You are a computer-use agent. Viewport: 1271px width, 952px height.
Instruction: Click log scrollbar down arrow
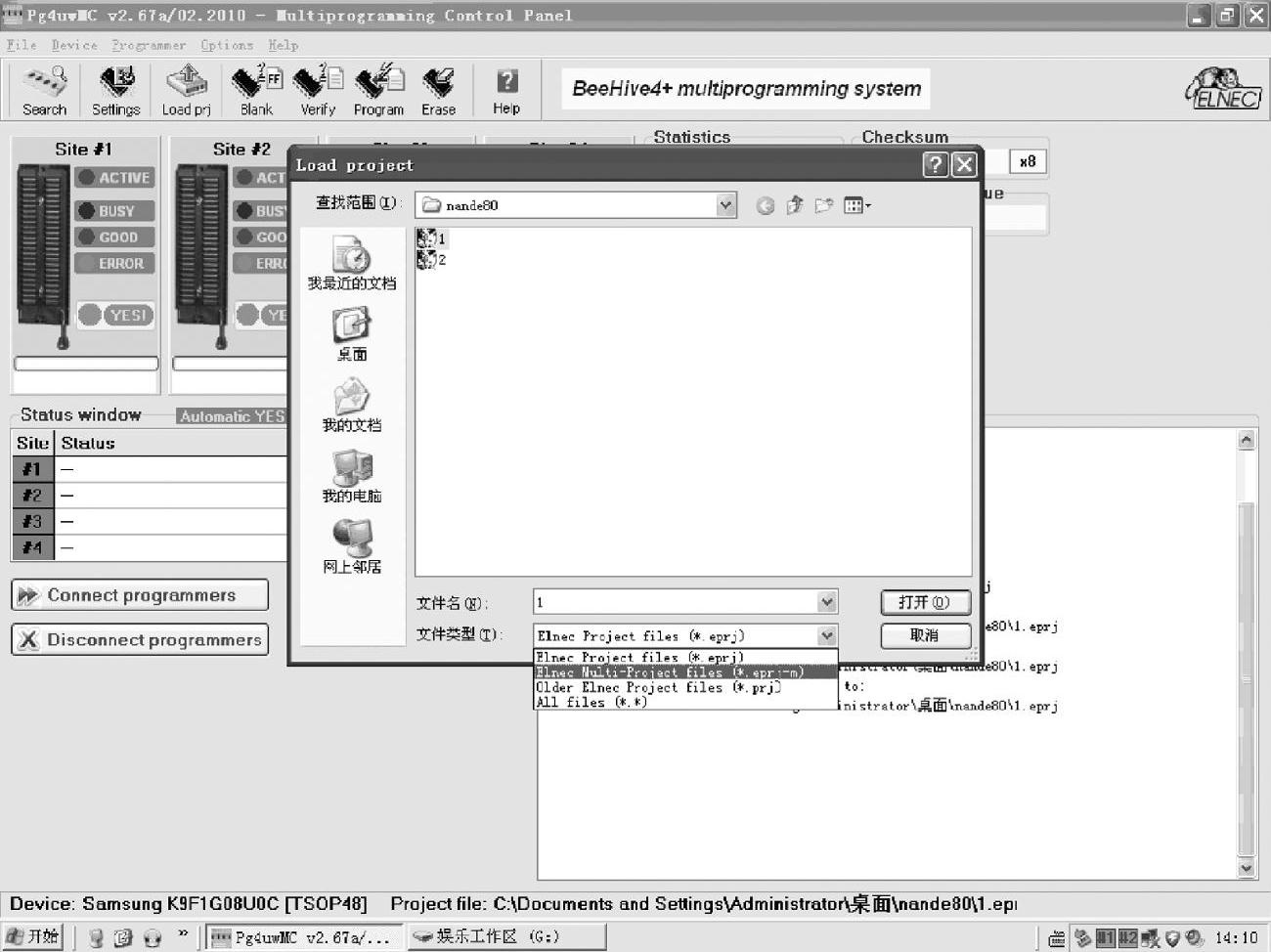click(x=1246, y=868)
